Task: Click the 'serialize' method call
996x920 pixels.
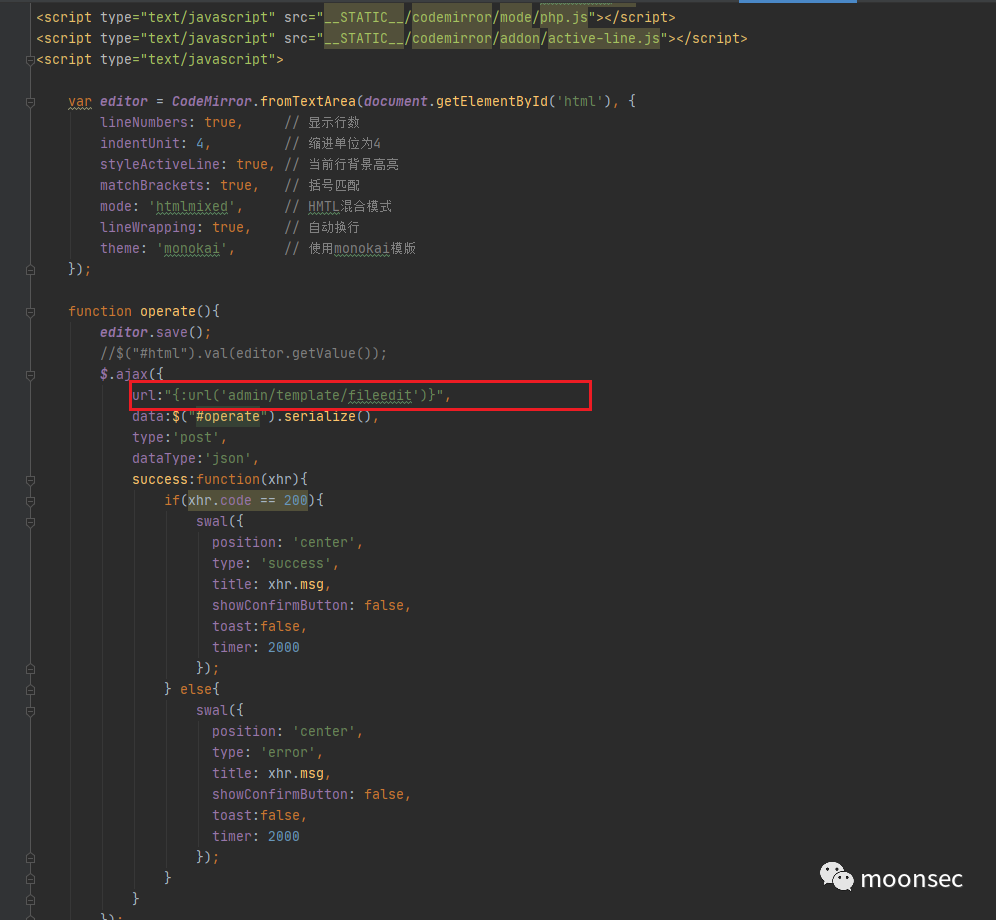Action: click(x=320, y=416)
